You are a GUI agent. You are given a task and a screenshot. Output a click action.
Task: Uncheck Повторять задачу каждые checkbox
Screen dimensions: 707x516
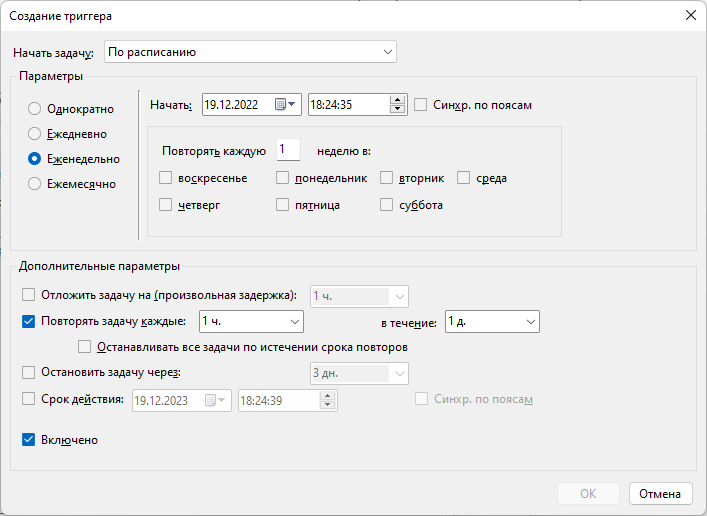coord(28,322)
